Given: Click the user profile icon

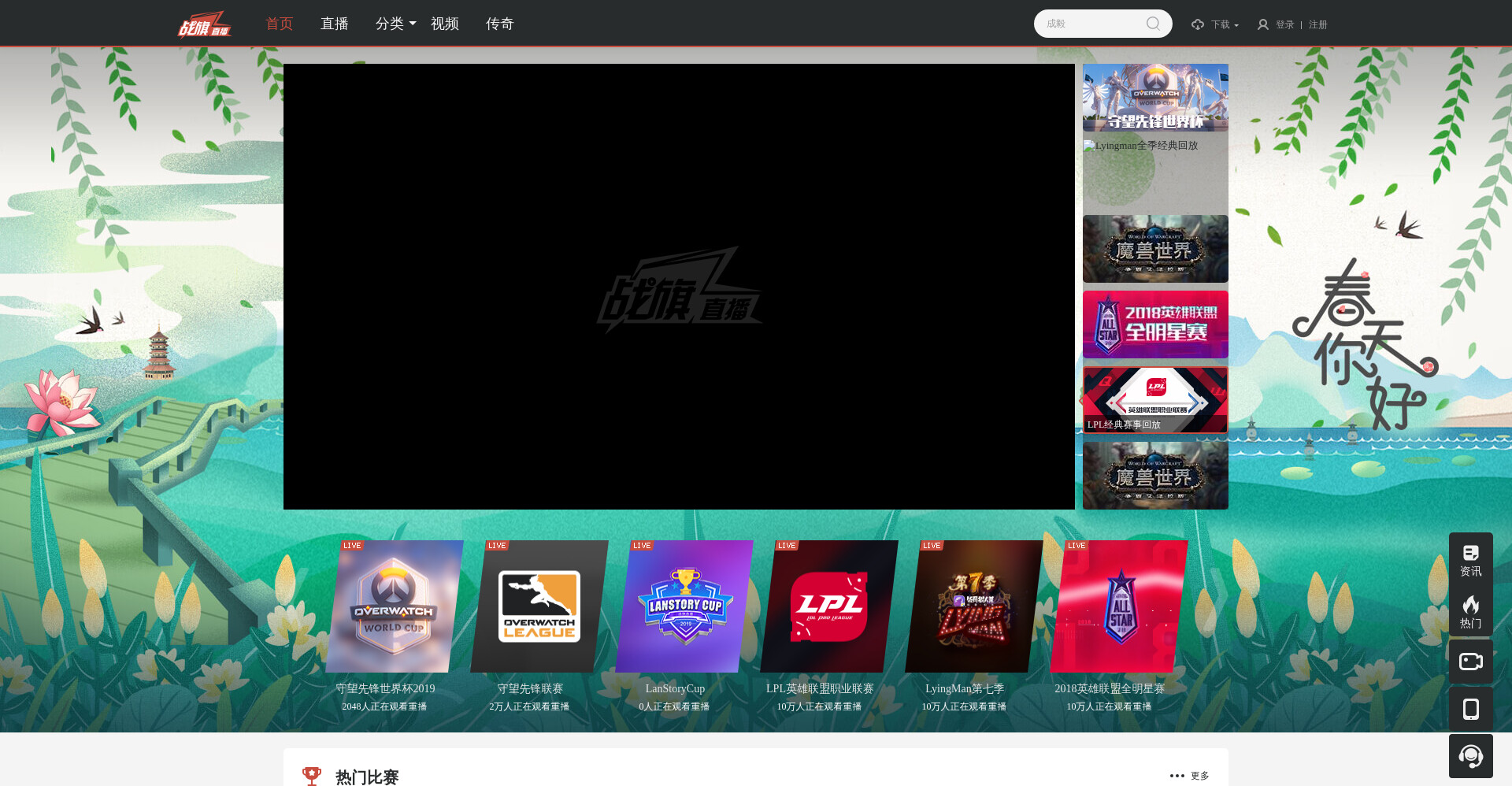Looking at the screenshot, I should click(x=1263, y=24).
